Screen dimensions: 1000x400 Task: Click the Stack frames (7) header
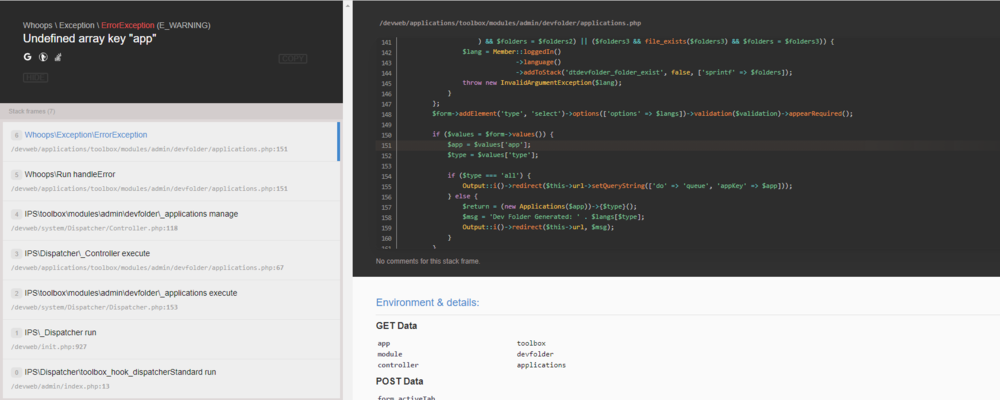pyautogui.click(x=32, y=111)
